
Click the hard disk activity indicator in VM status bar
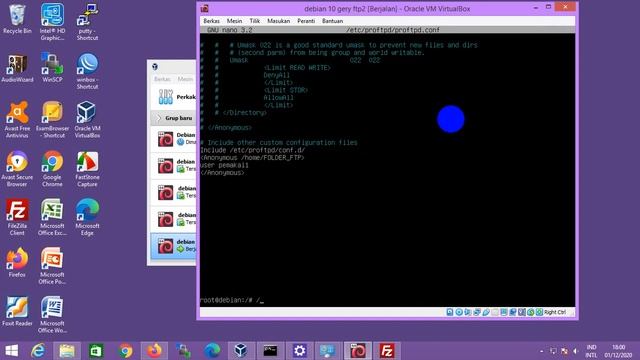coord(449,312)
